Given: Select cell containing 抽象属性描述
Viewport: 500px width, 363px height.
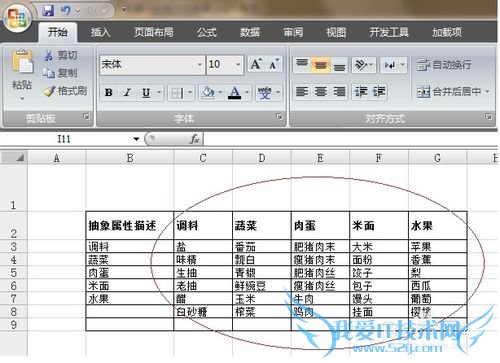Looking at the screenshot, I should pos(130,226).
